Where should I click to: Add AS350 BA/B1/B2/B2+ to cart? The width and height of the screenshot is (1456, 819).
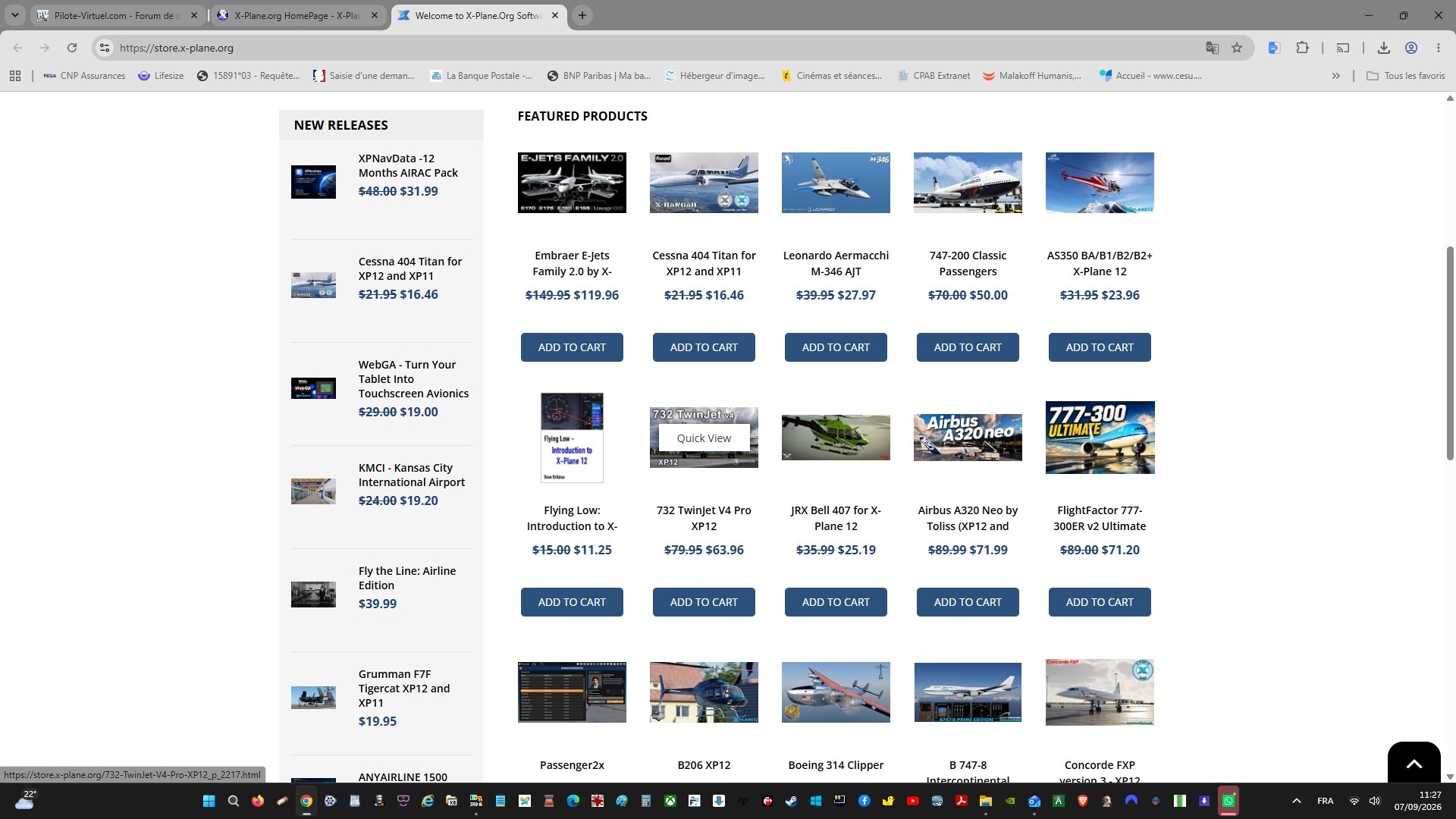click(1100, 347)
